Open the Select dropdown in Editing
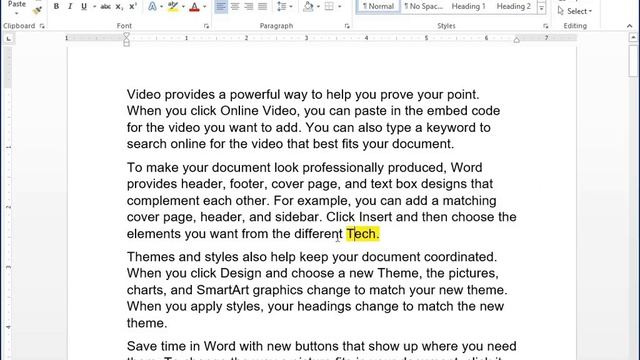640x360 pixels. click(575, 11)
